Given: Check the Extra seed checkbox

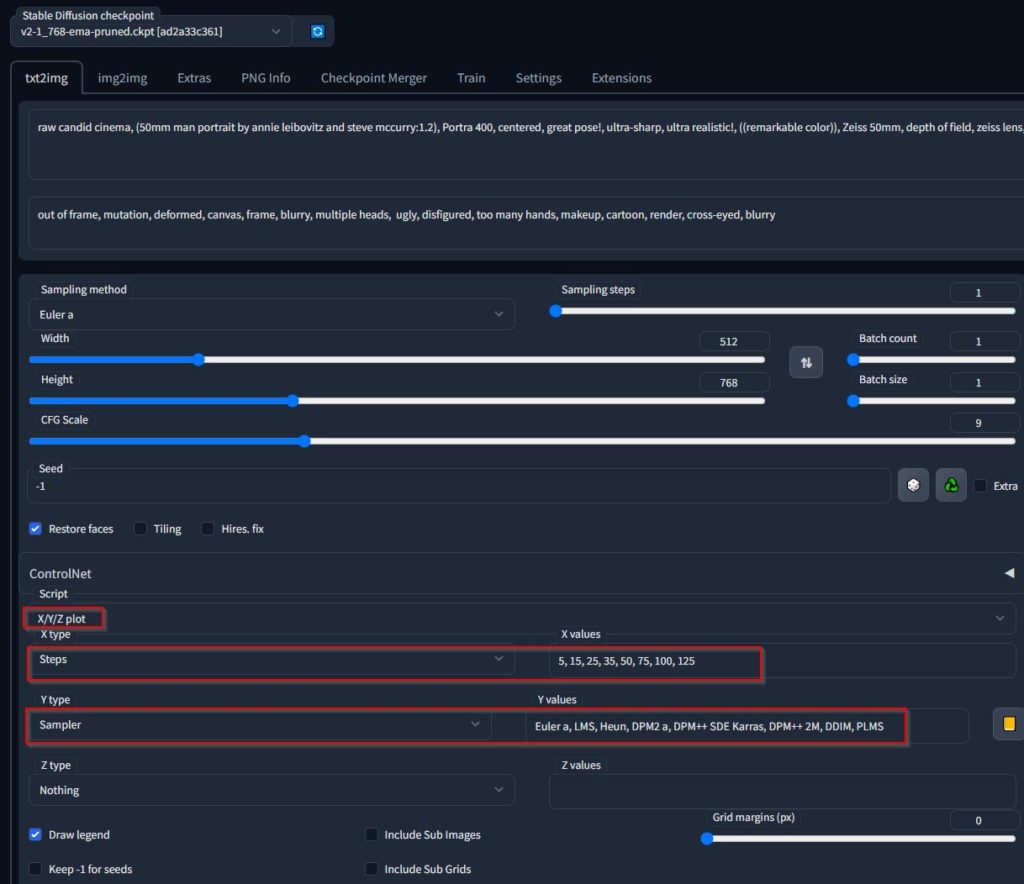Looking at the screenshot, I should [980, 486].
